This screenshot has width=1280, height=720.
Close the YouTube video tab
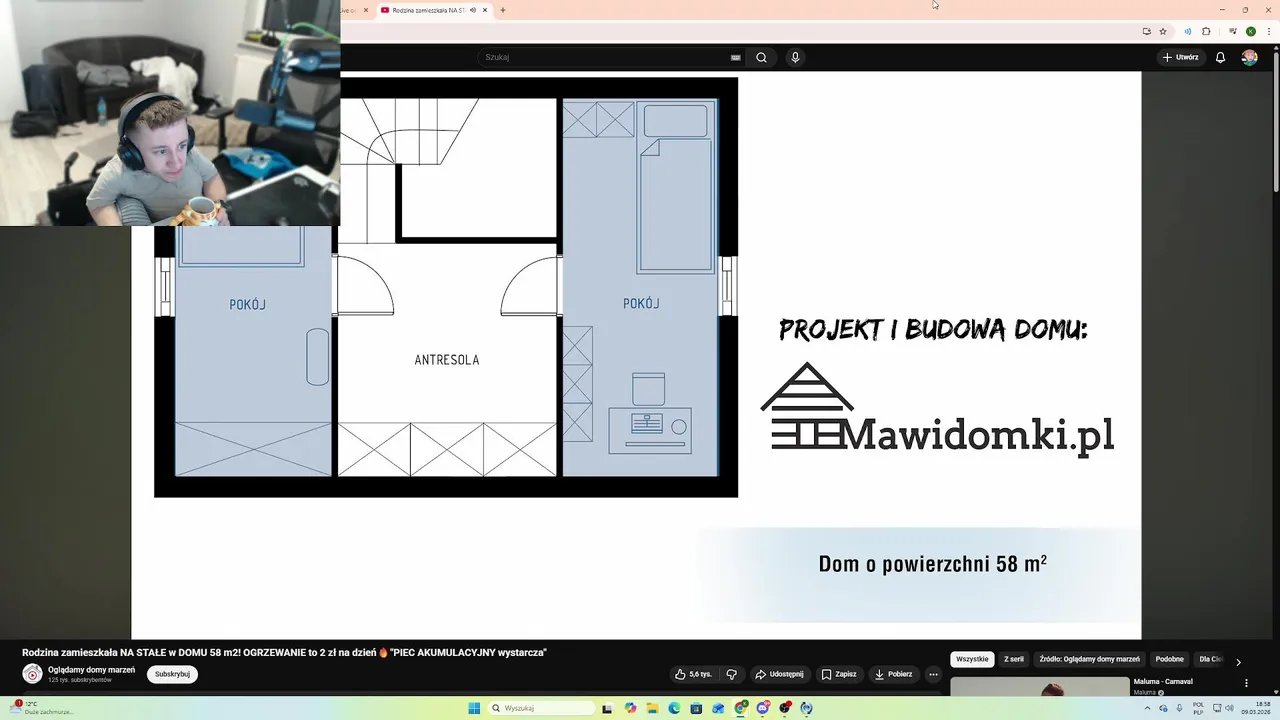tap(485, 10)
